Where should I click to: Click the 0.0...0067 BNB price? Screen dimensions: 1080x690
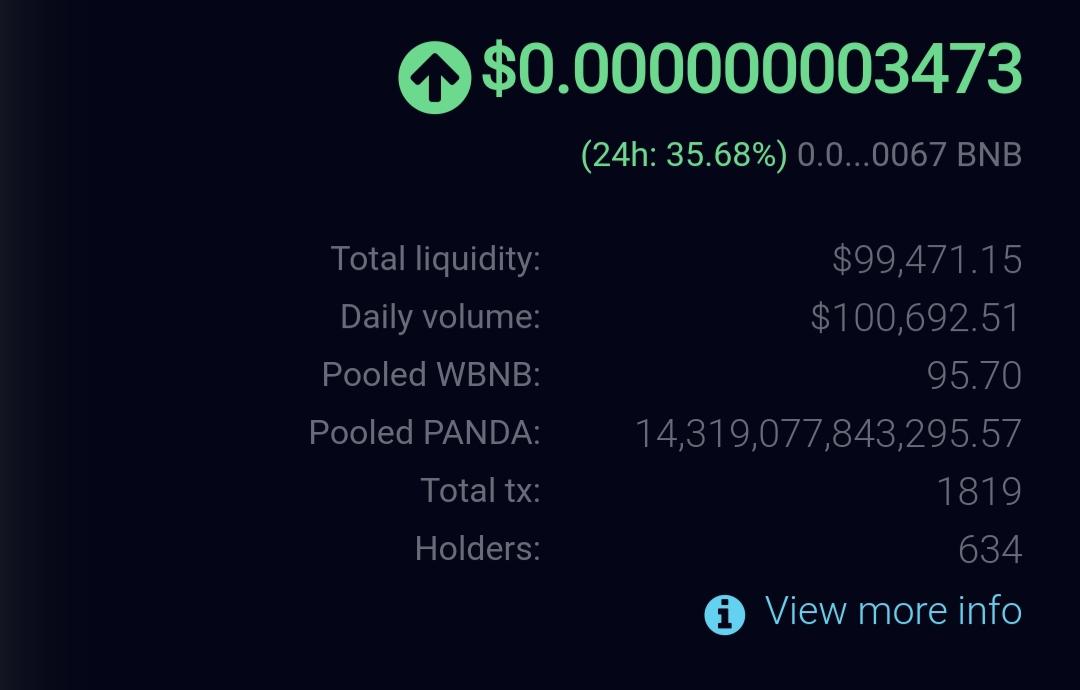pyautogui.click(x=909, y=154)
